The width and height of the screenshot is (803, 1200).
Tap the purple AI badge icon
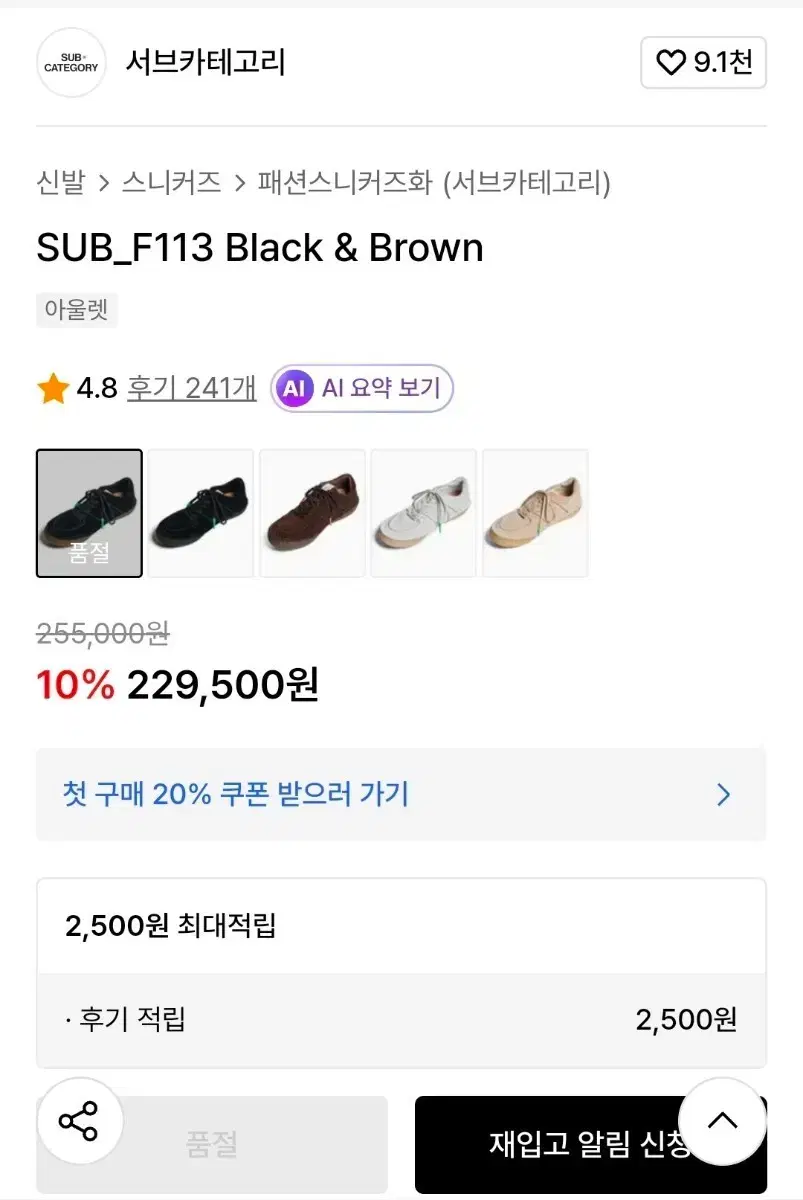pos(294,388)
